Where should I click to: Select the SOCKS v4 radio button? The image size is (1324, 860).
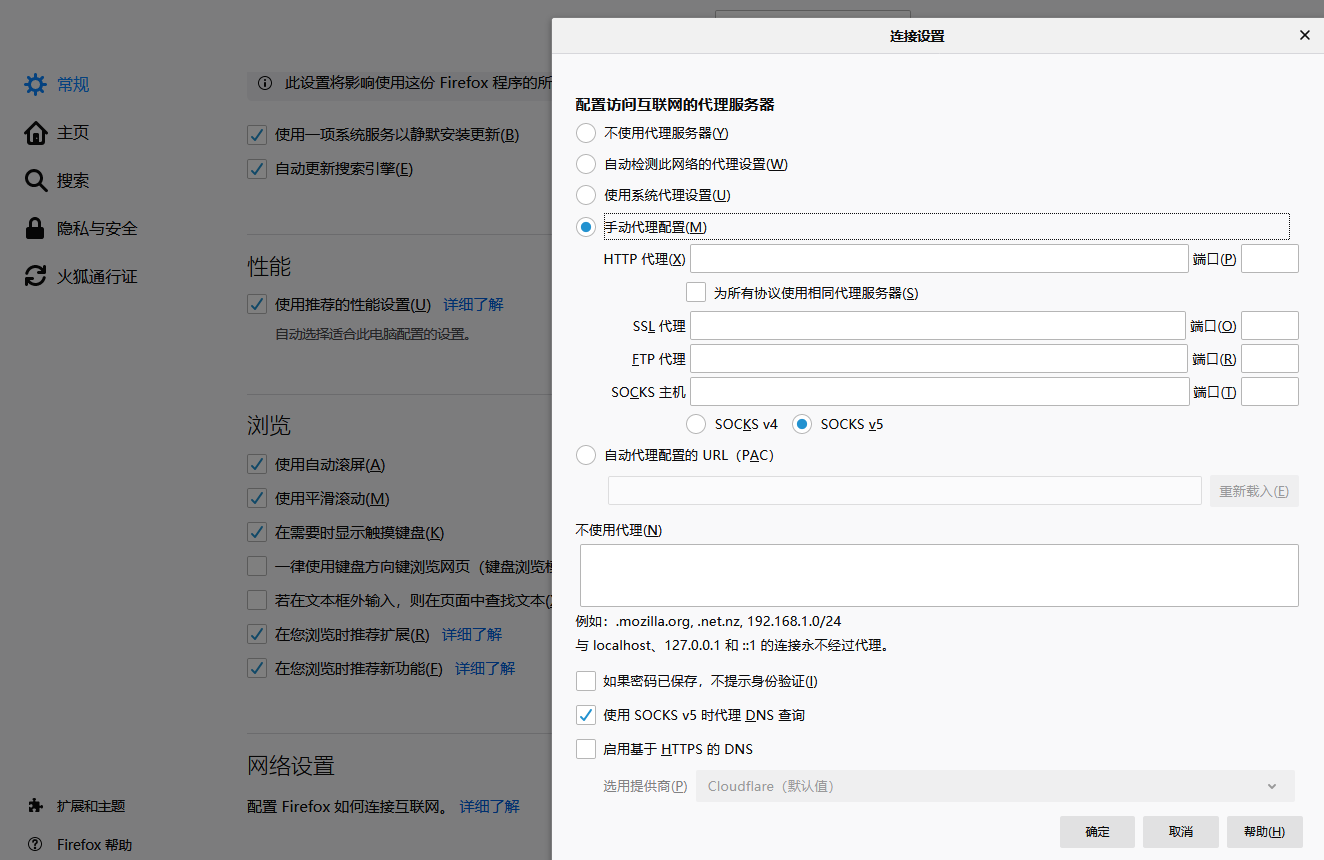point(696,423)
